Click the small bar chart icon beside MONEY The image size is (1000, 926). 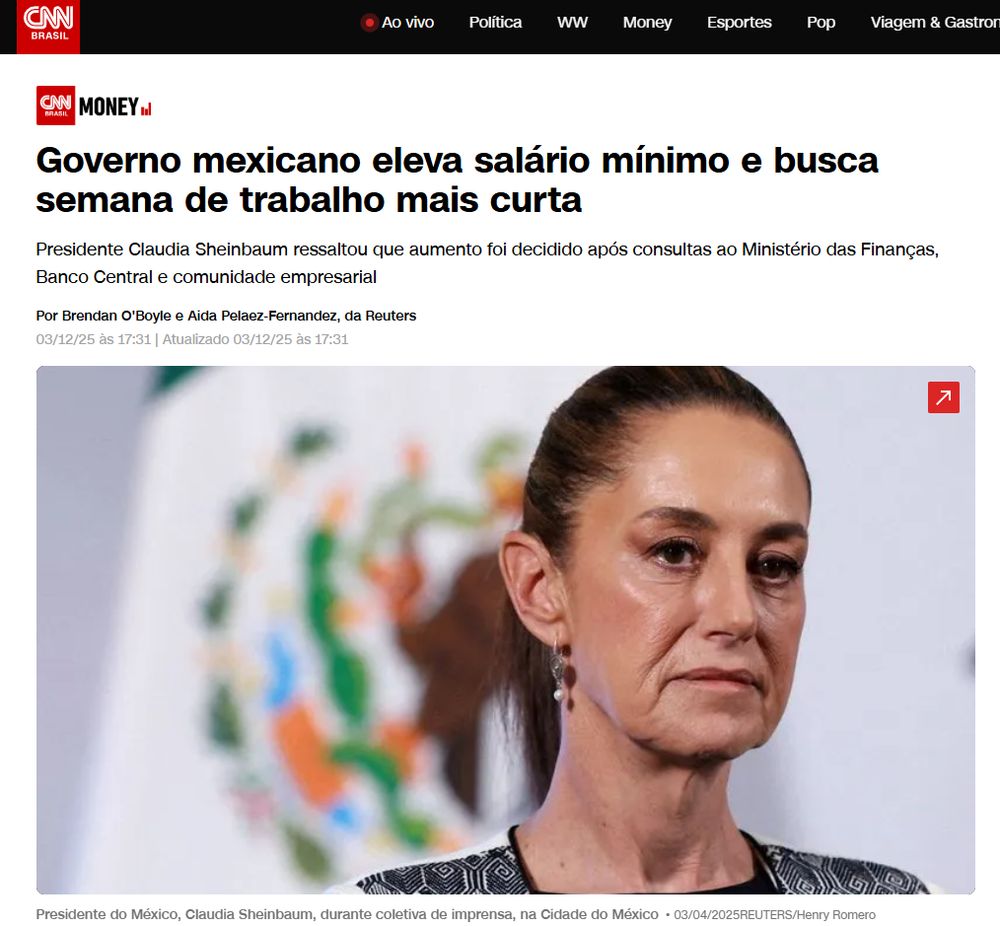[146, 109]
